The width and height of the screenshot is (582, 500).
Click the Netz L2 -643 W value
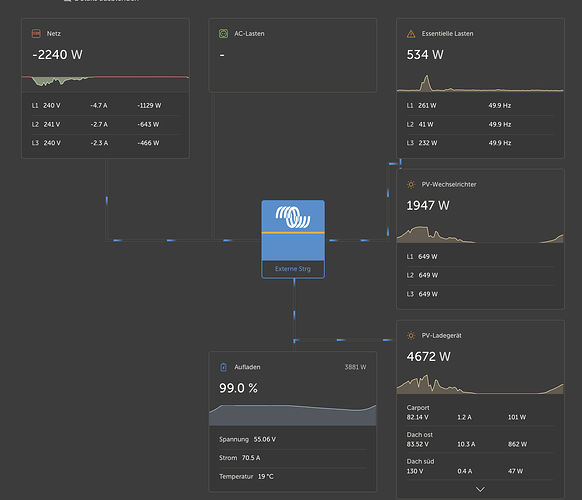148,124
